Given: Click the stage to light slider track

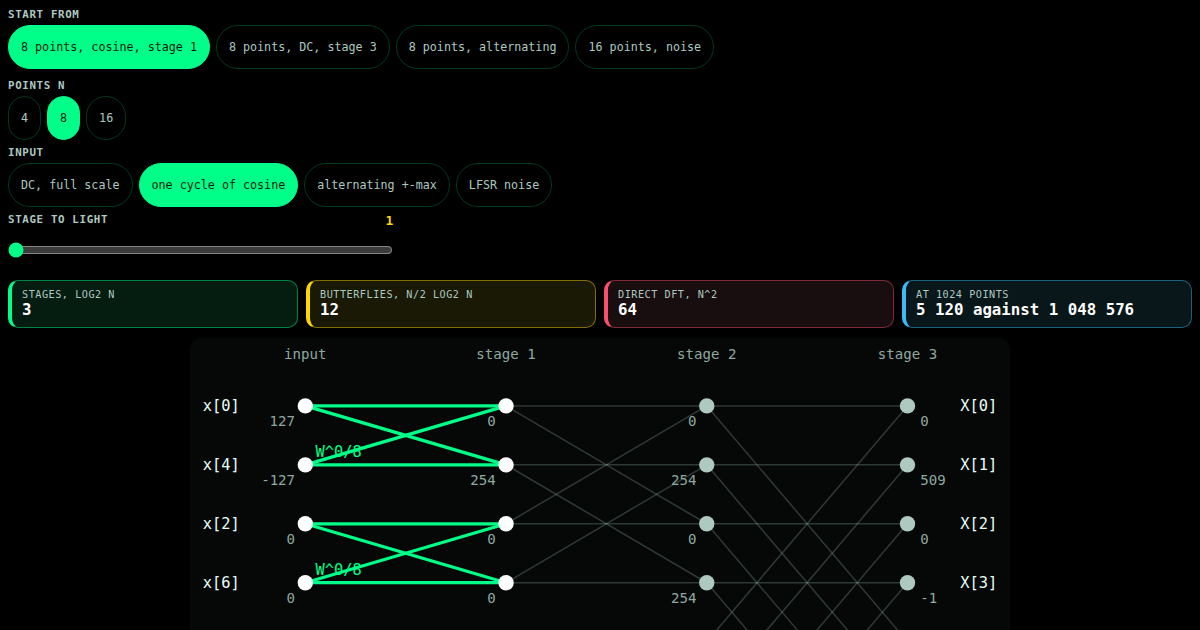Looking at the screenshot, I should coord(200,250).
